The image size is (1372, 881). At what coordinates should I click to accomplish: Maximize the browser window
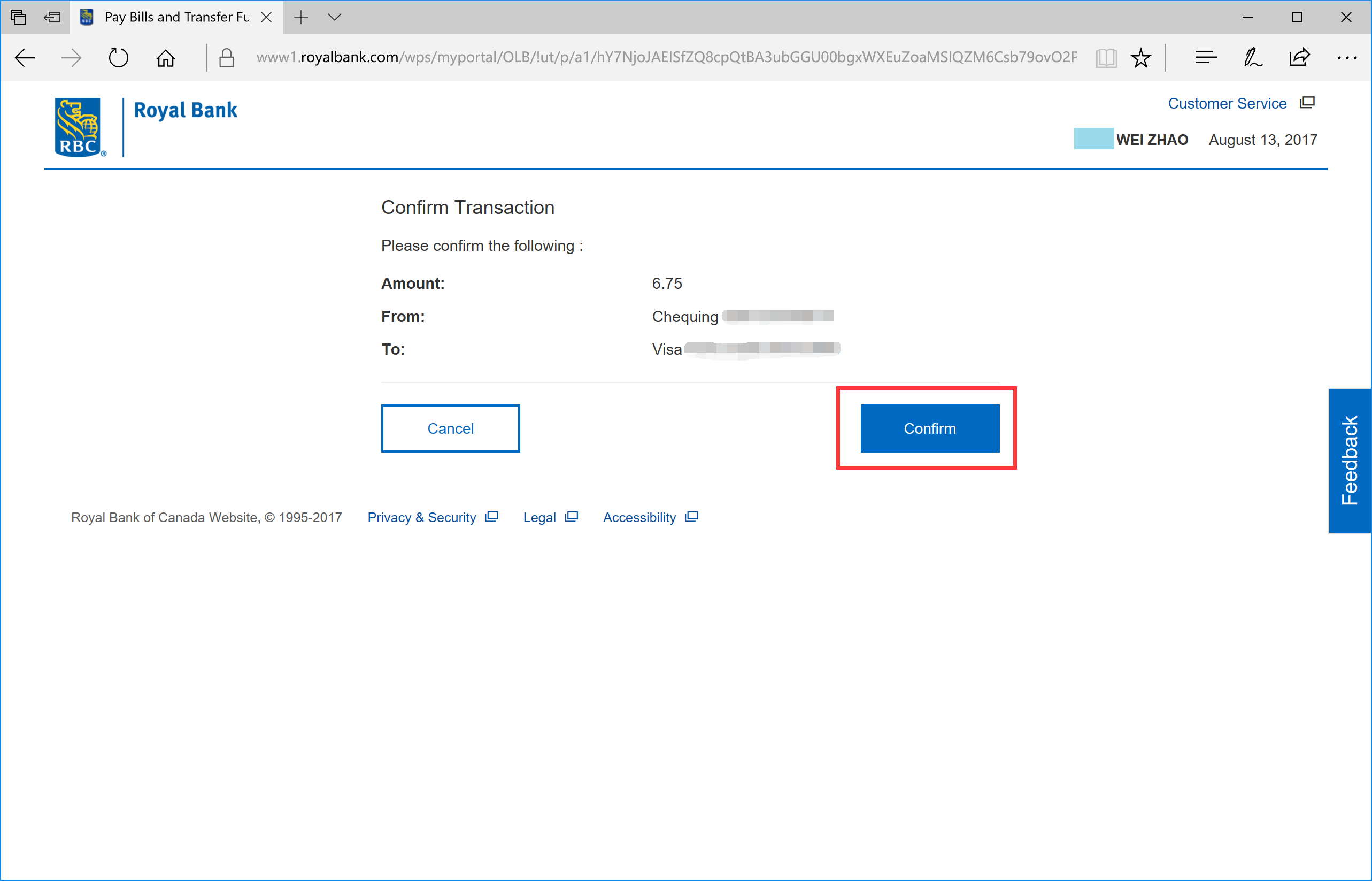click(1297, 17)
